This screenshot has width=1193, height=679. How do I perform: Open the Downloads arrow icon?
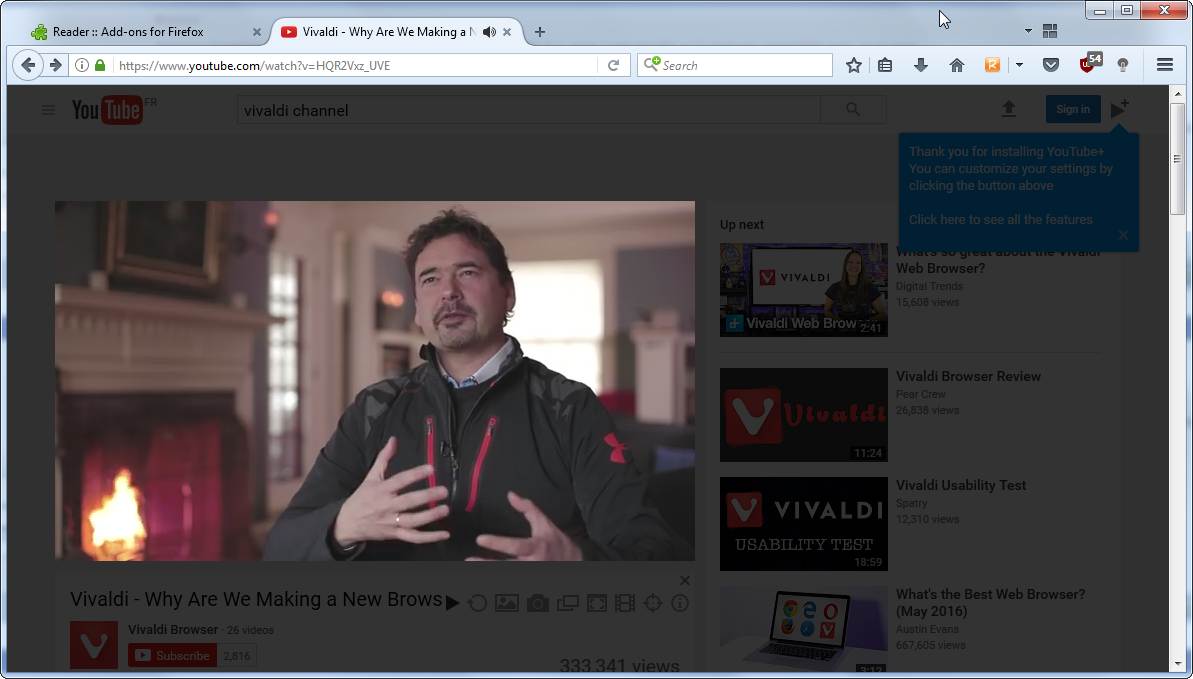click(921, 65)
